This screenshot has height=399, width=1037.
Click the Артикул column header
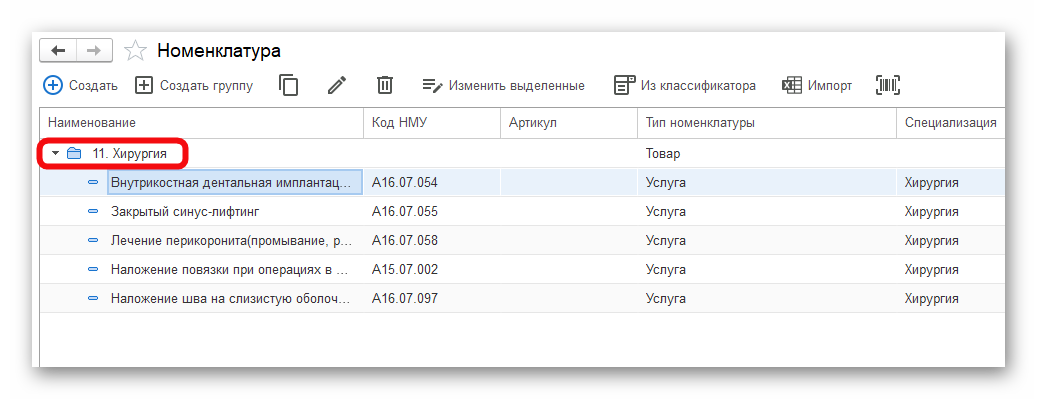569,123
